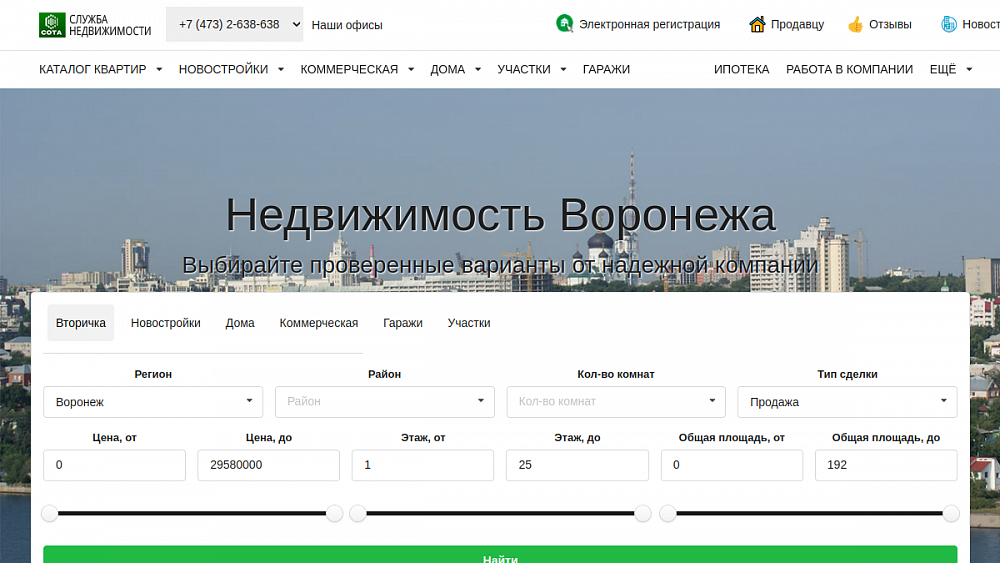This screenshot has height=563, width=1000.
Task: Select the Новостройки search tab
Action: (166, 323)
